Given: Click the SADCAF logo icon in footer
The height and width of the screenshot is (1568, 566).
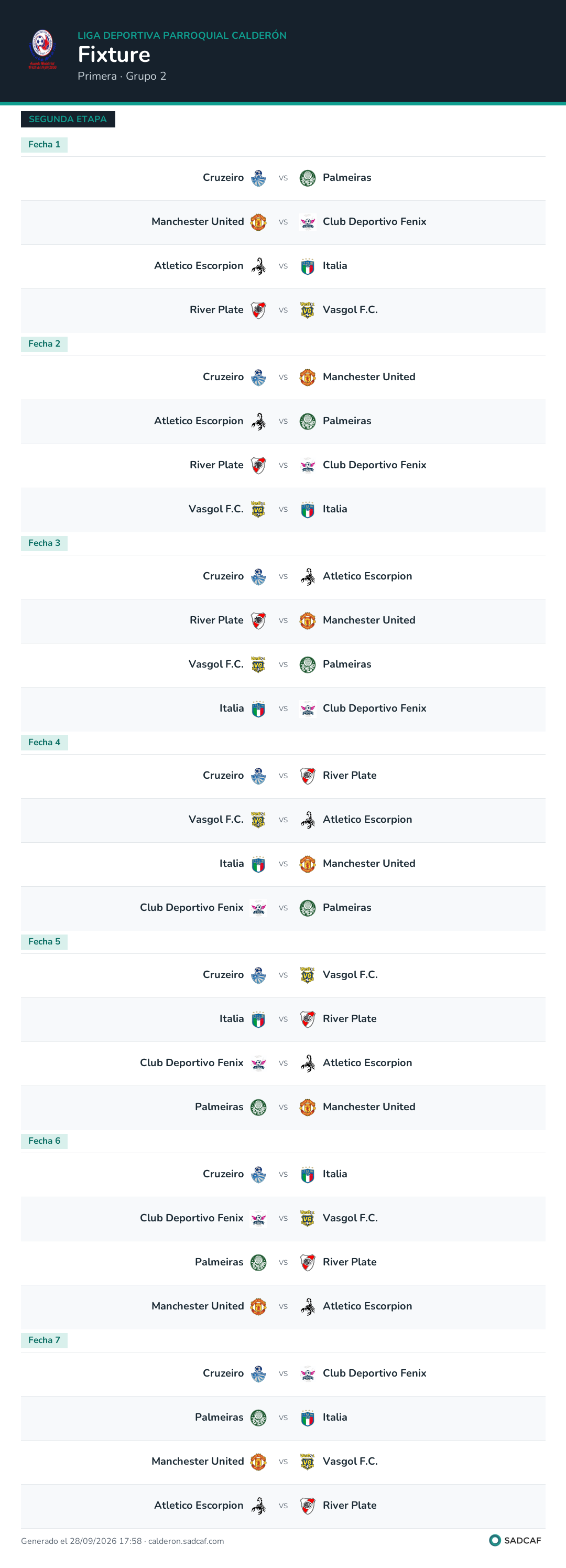Looking at the screenshot, I should coord(495,1540).
